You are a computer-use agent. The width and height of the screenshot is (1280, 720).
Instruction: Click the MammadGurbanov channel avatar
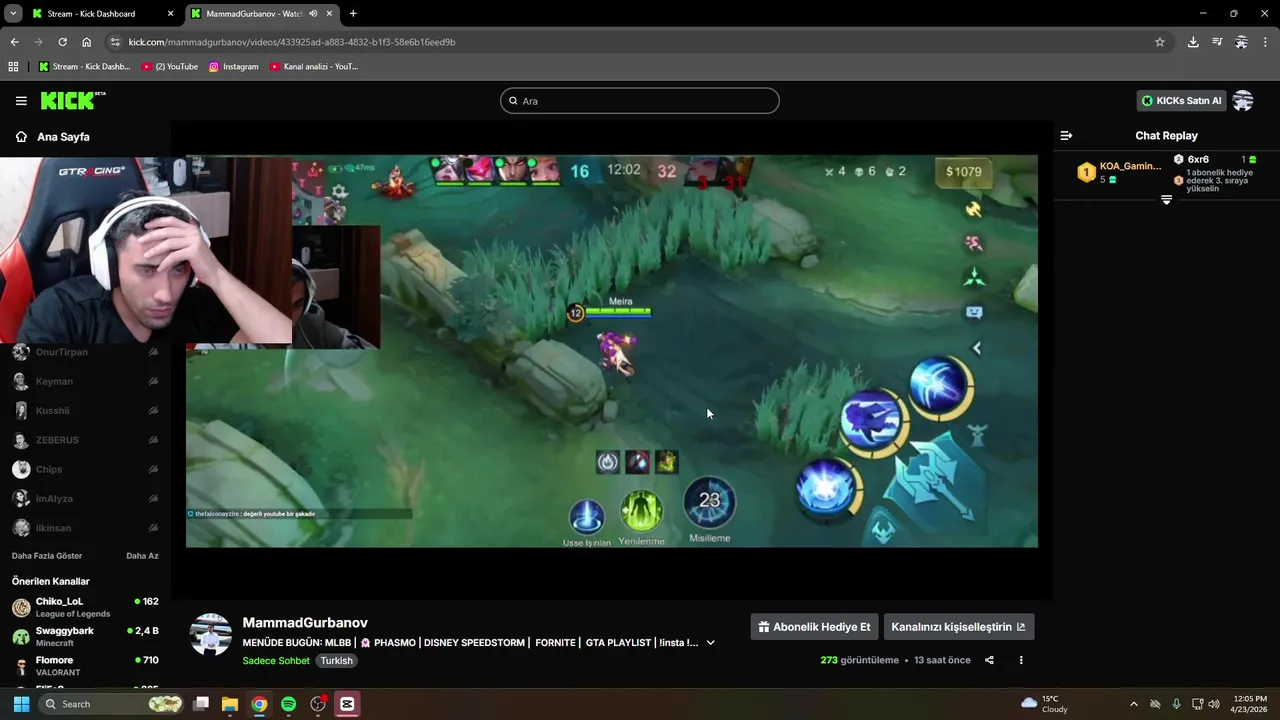click(x=211, y=635)
